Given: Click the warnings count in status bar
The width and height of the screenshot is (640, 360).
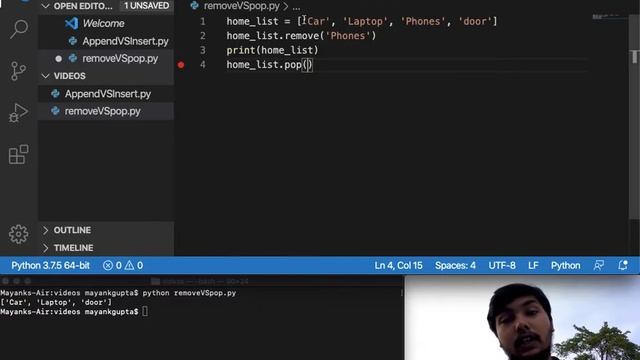Looking at the screenshot, I should (134, 266).
